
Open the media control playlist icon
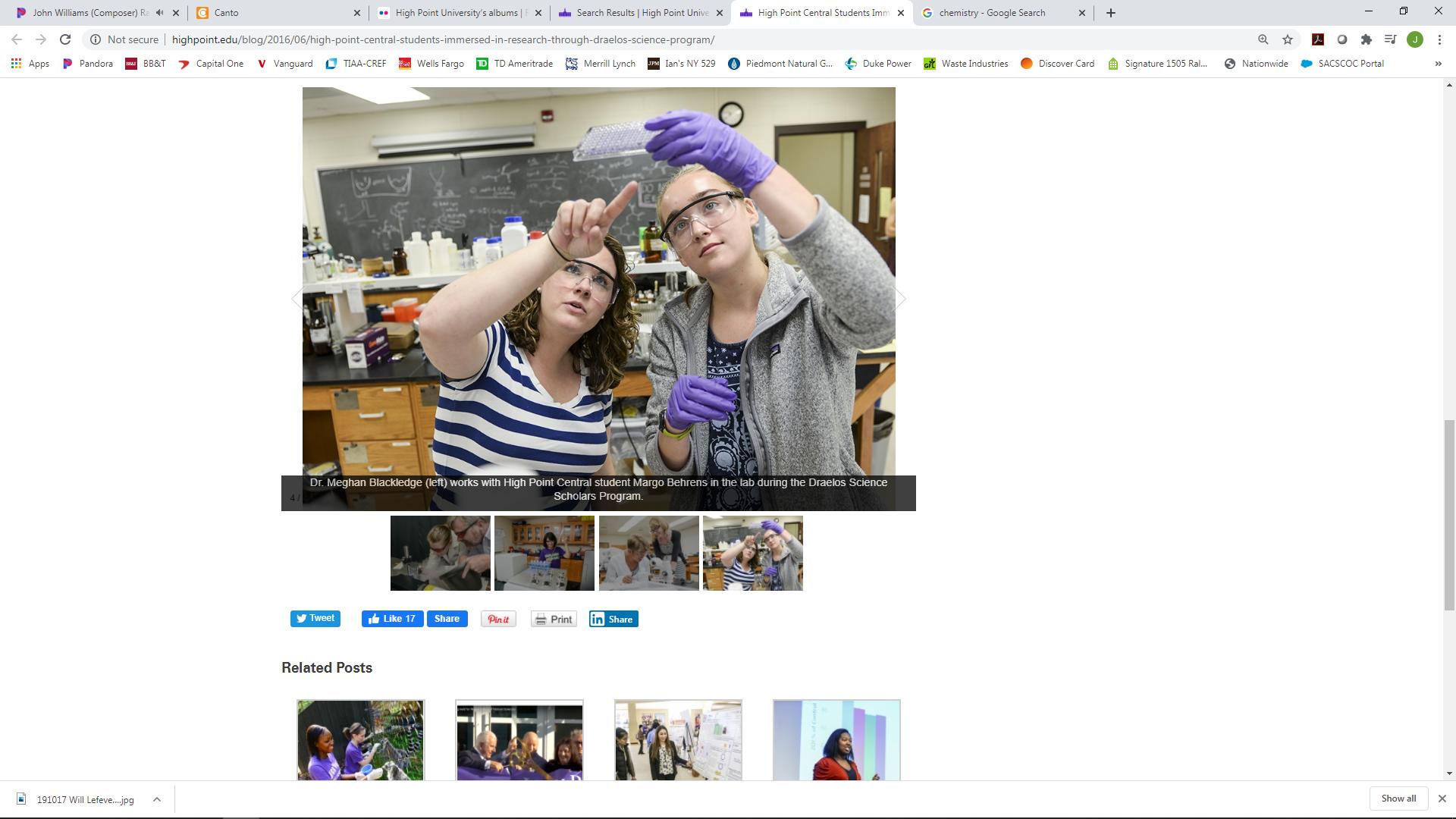tap(1390, 39)
